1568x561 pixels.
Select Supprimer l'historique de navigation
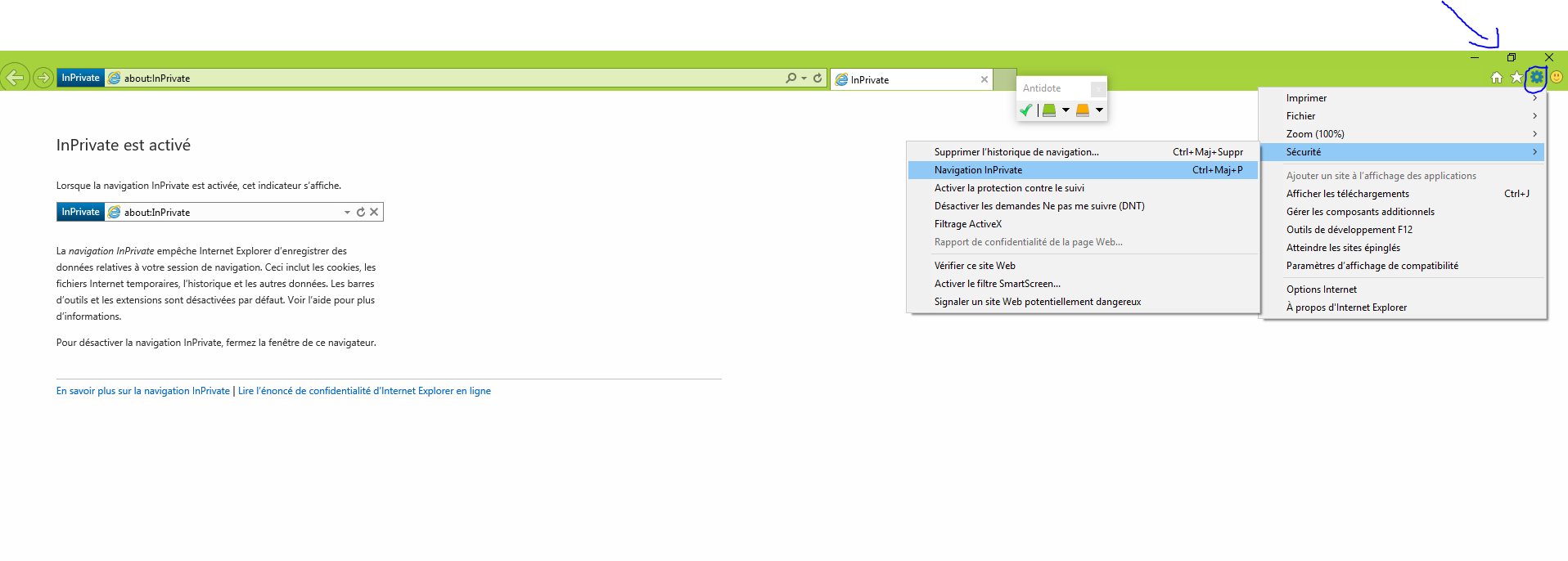(x=1016, y=152)
